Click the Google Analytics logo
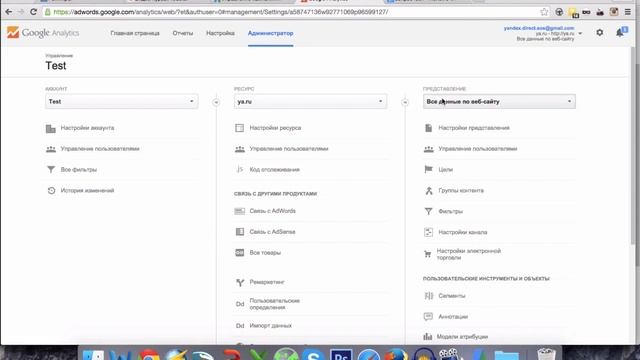The height and width of the screenshot is (360, 640). point(43,33)
